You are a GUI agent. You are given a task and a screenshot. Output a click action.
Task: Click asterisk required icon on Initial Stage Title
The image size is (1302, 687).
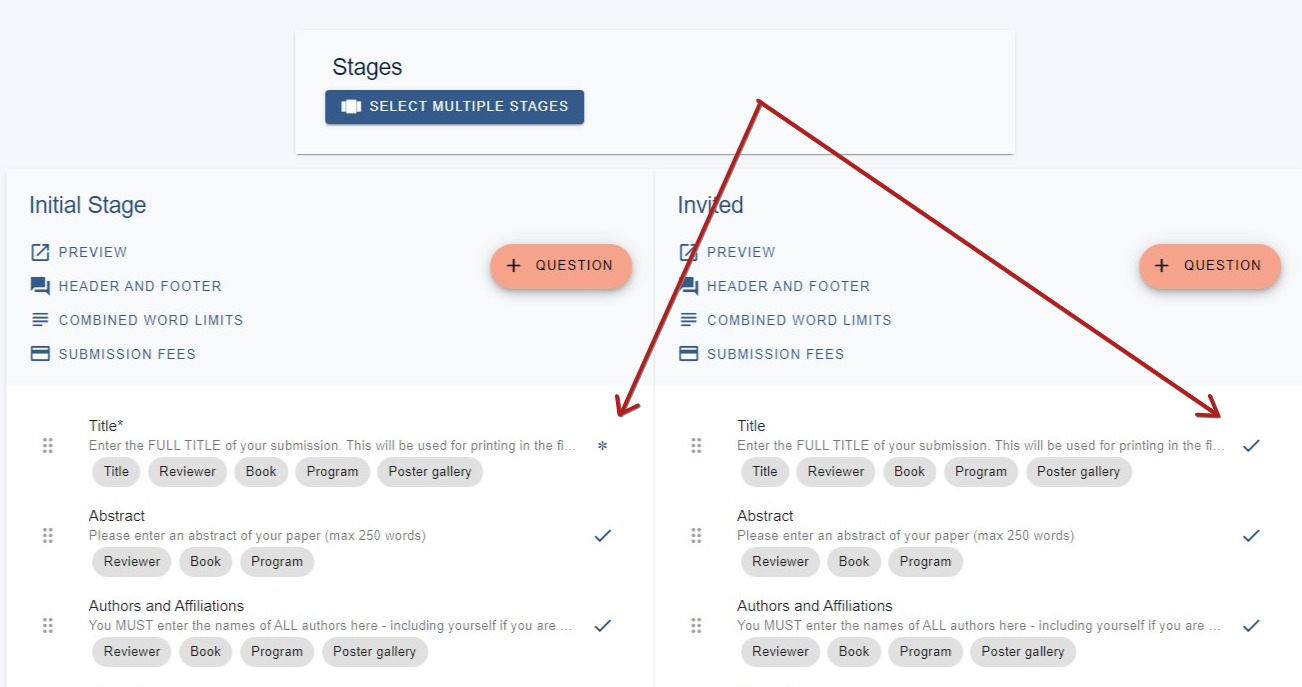click(602, 446)
